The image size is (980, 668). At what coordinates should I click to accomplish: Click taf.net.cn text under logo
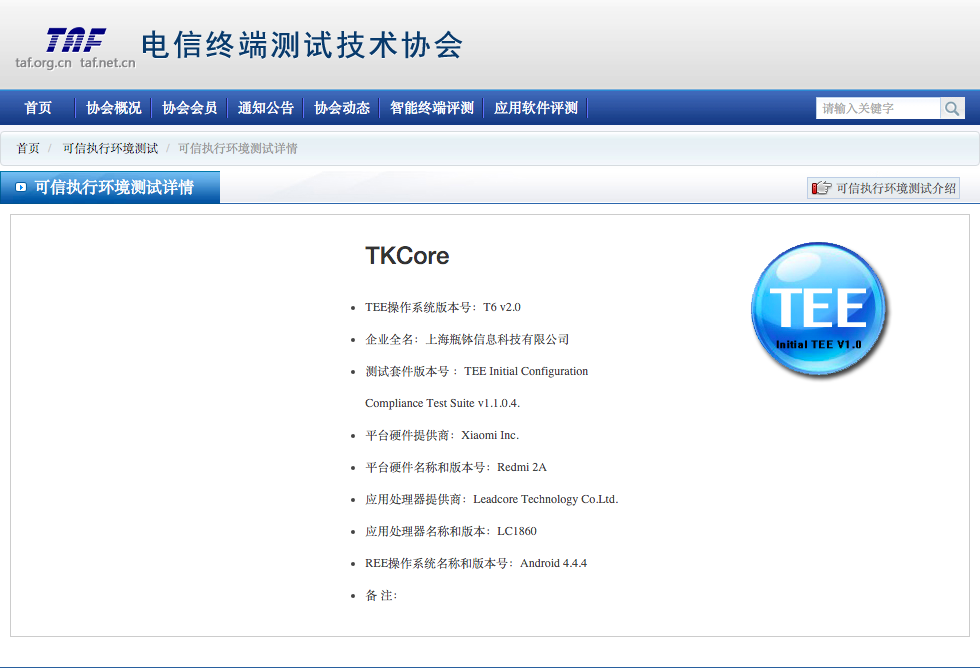(108, 62)
